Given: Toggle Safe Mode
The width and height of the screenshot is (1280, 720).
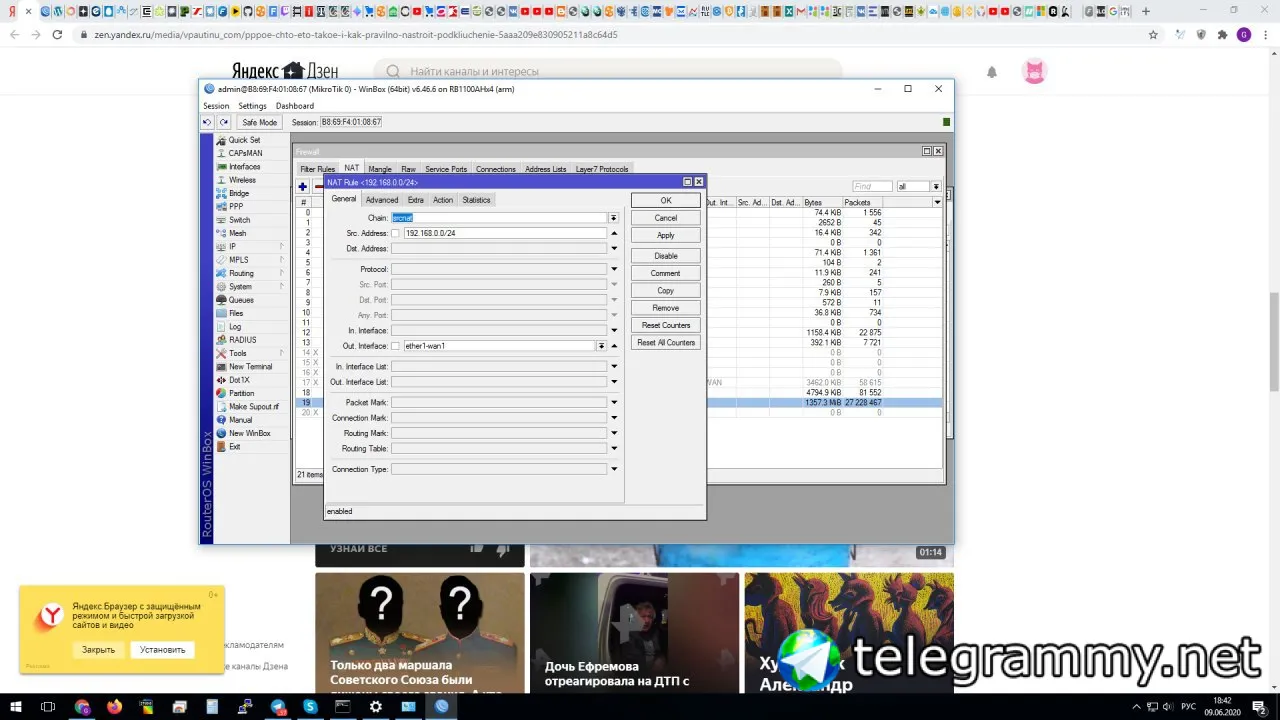Looking at the screenshot, I should point(260,122).
